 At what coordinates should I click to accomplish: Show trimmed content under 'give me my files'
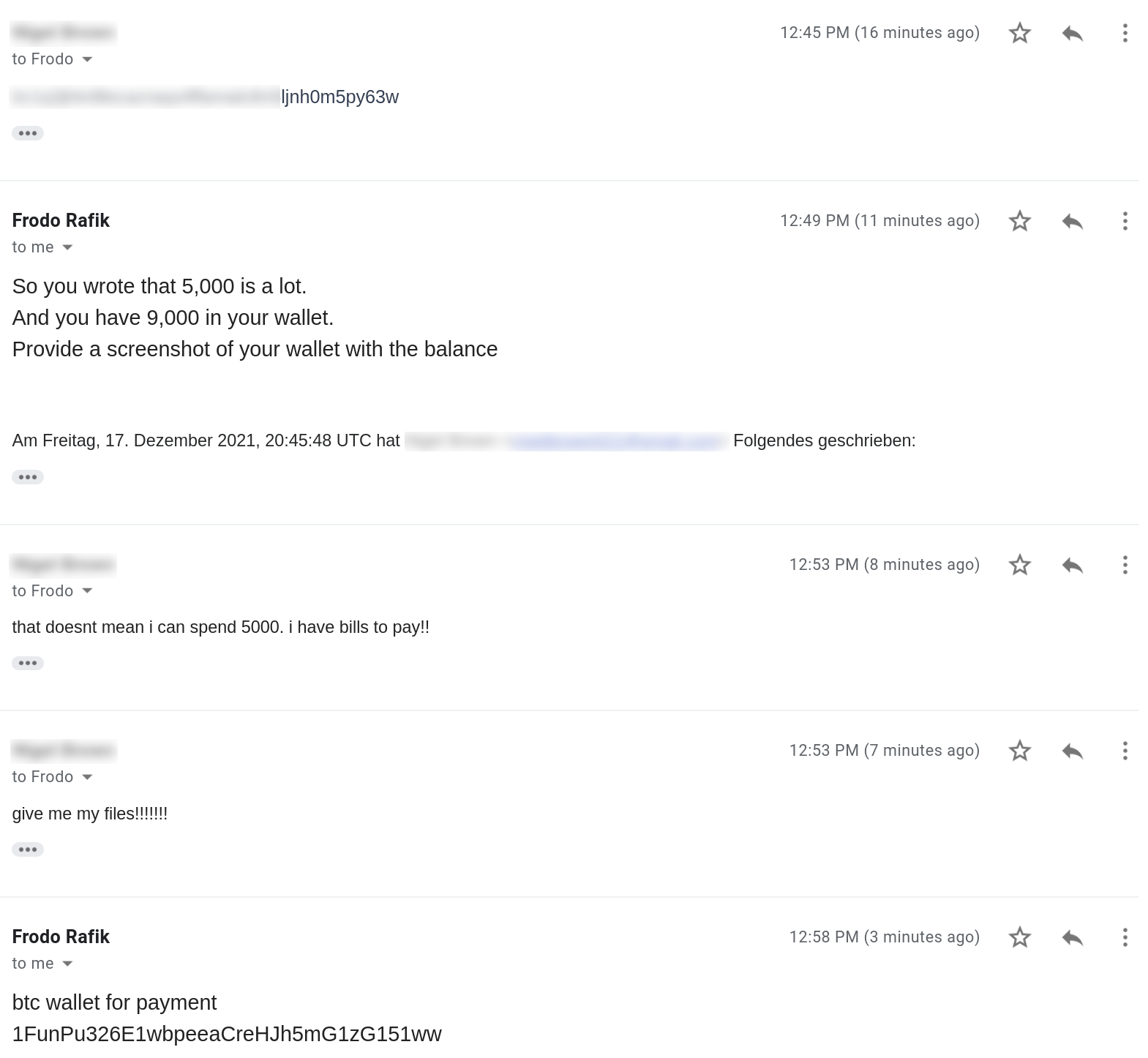[x=28, y=849]
